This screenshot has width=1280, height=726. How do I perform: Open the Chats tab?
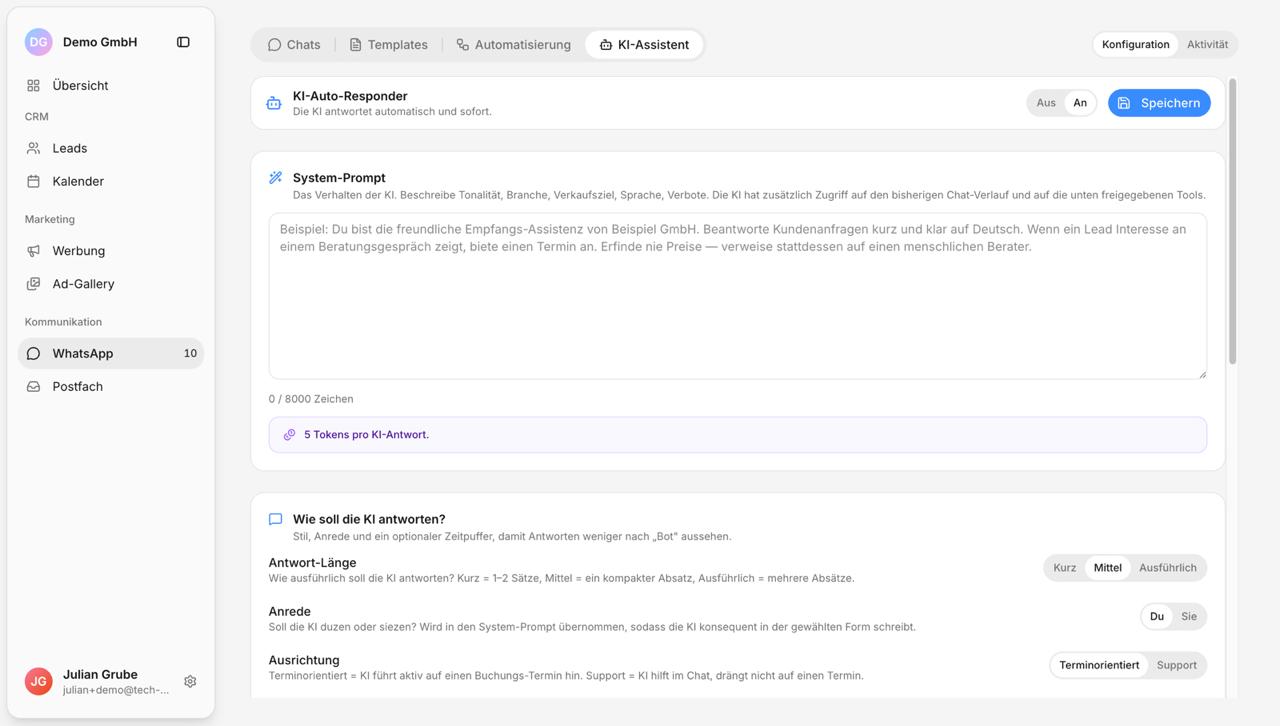(294, 45)
